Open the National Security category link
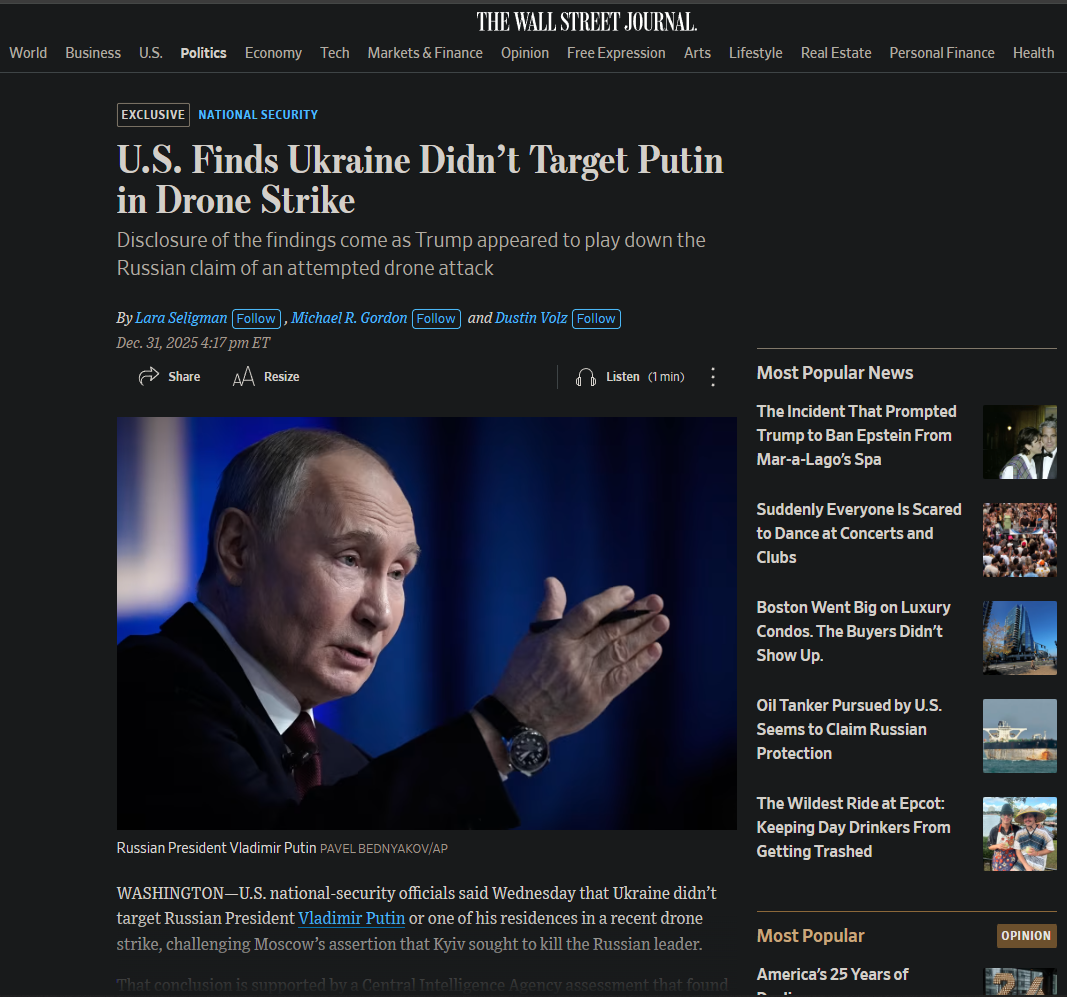This screenshot has width=1067, height=997. pyautogui.click(x=258, y=114)
